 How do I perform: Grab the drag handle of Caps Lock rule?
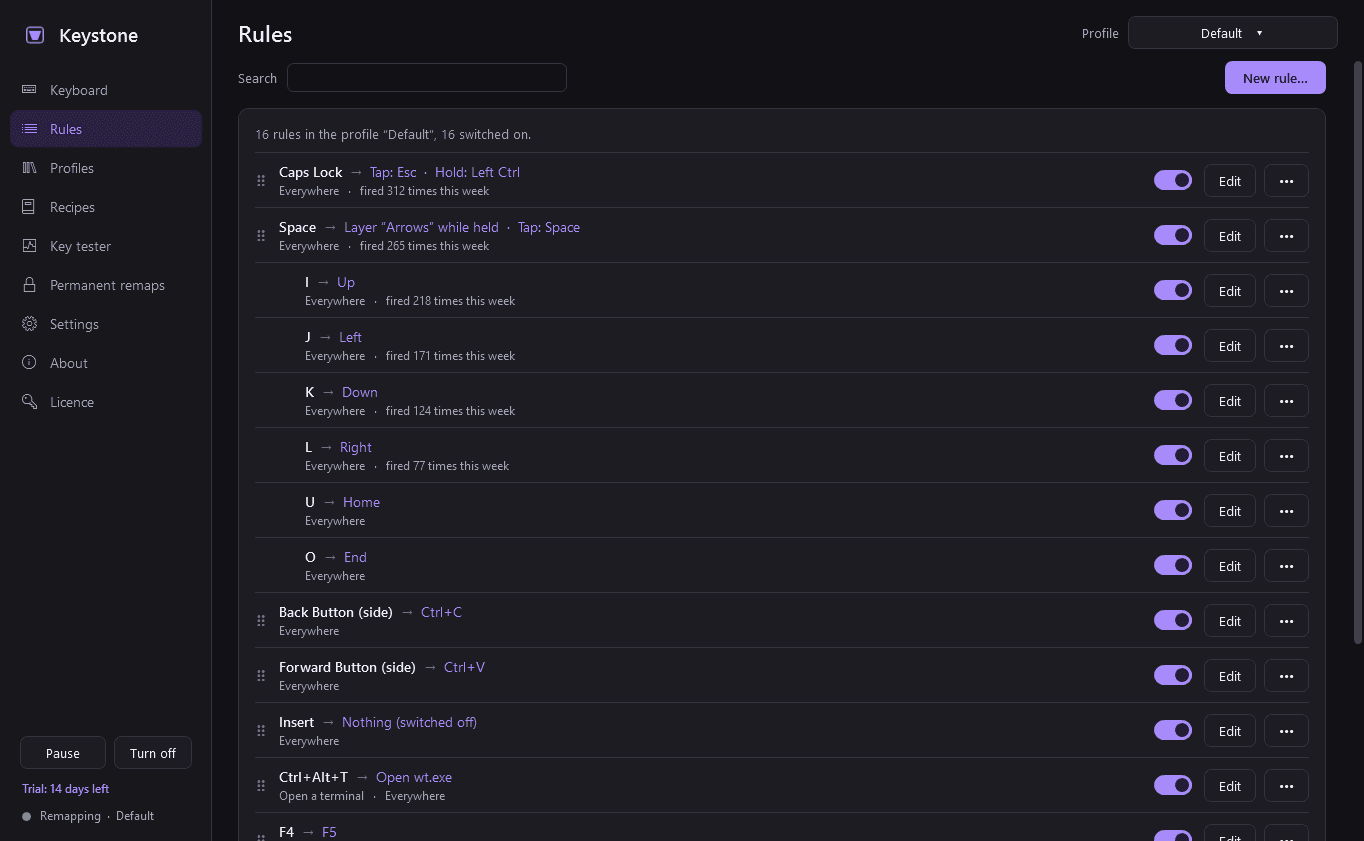(261, 181)
